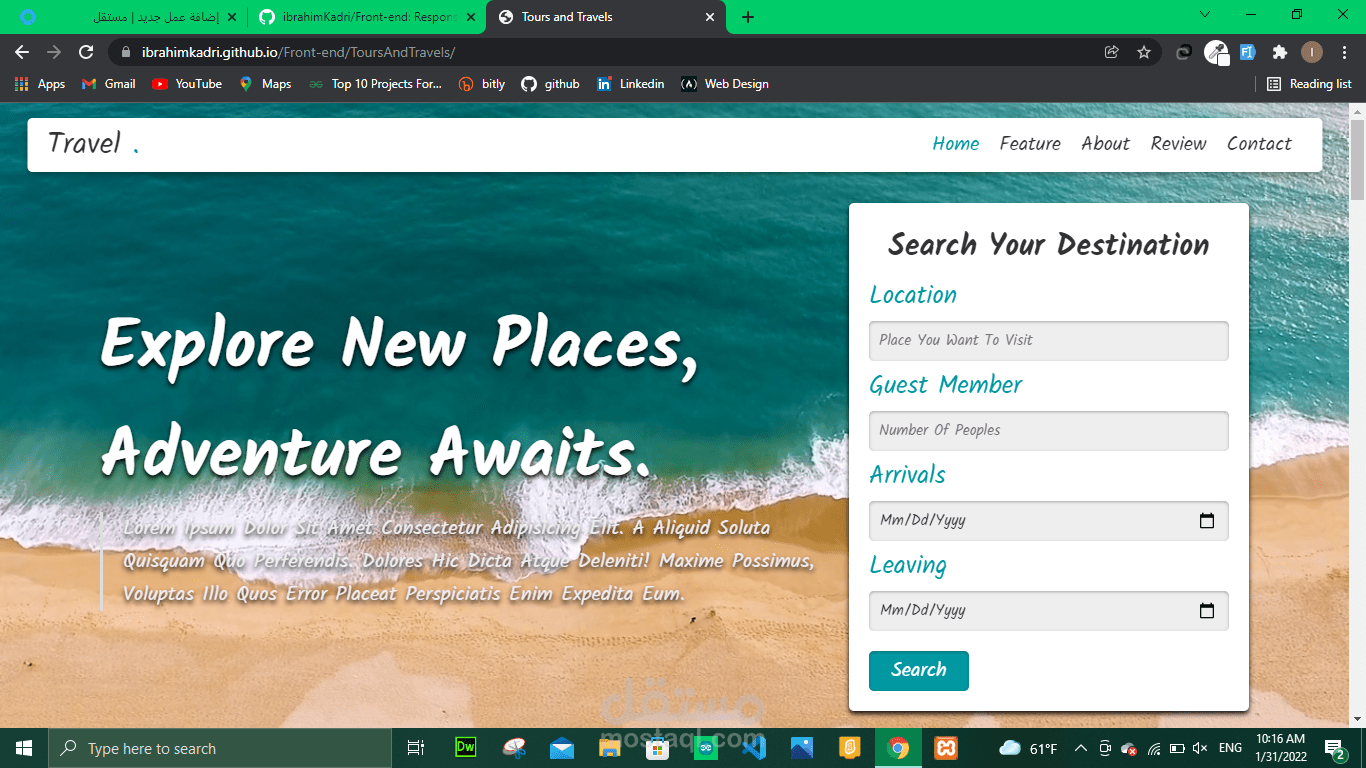This screenshot has height=768, width=1366.
Task: Click the address bar URL
Action: coord(298,52)
